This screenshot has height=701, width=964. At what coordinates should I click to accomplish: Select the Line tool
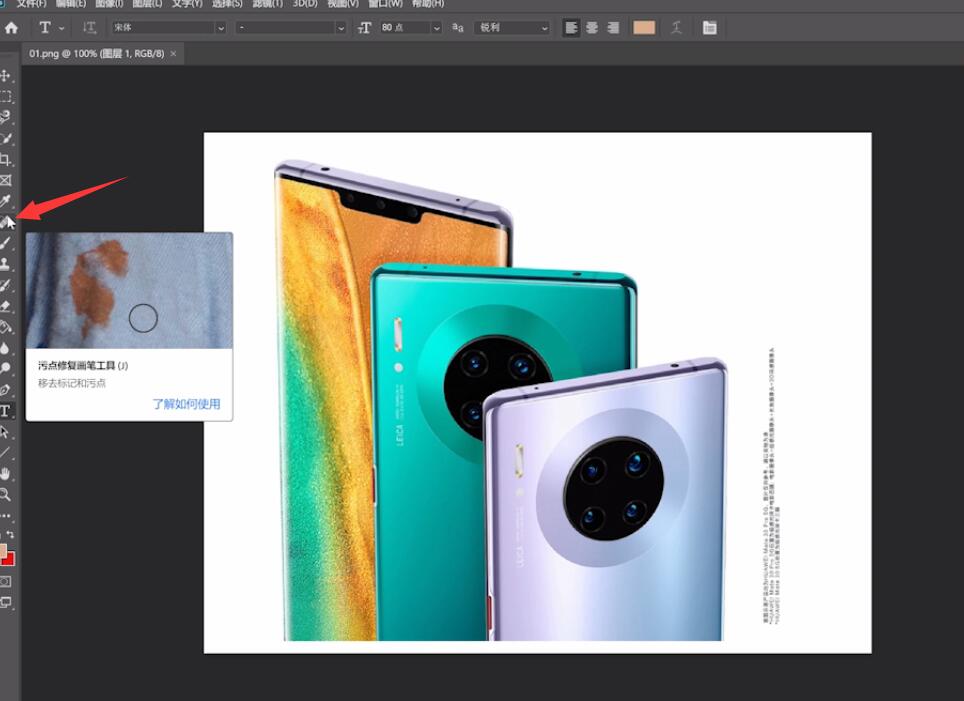click(6, 453)
